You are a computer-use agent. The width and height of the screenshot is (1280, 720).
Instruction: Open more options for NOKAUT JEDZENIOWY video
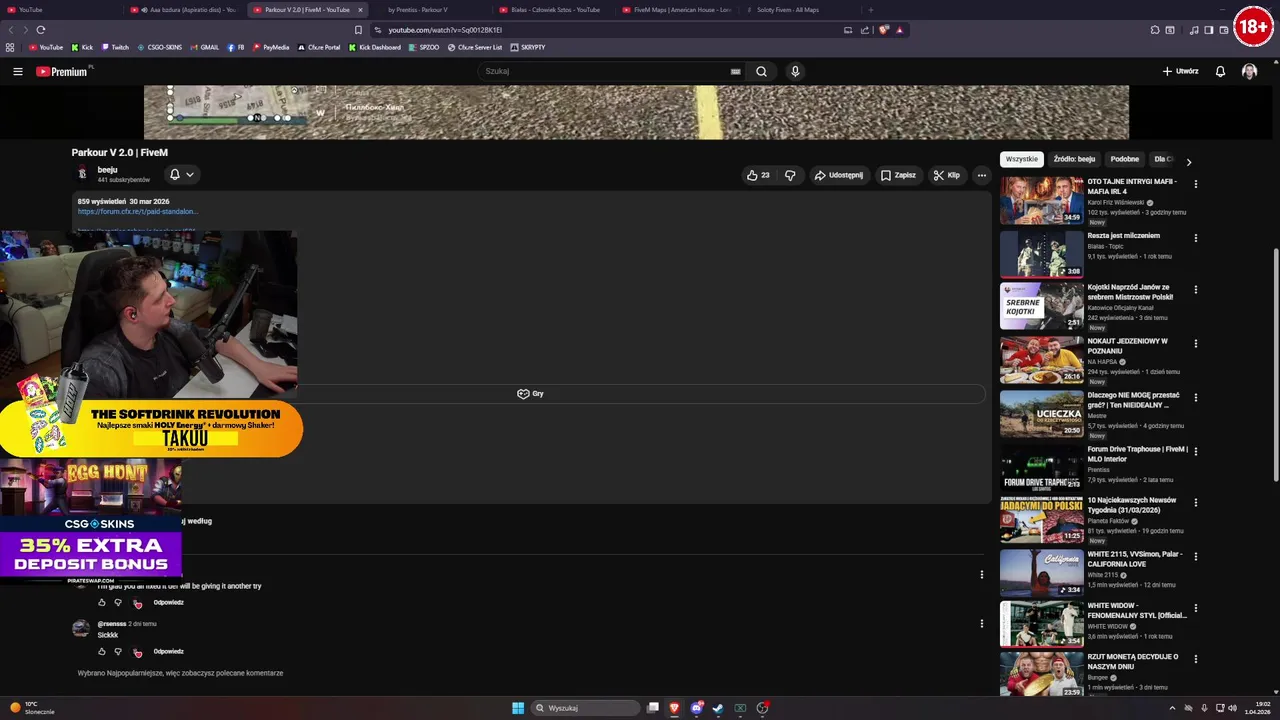[1195, 344]
